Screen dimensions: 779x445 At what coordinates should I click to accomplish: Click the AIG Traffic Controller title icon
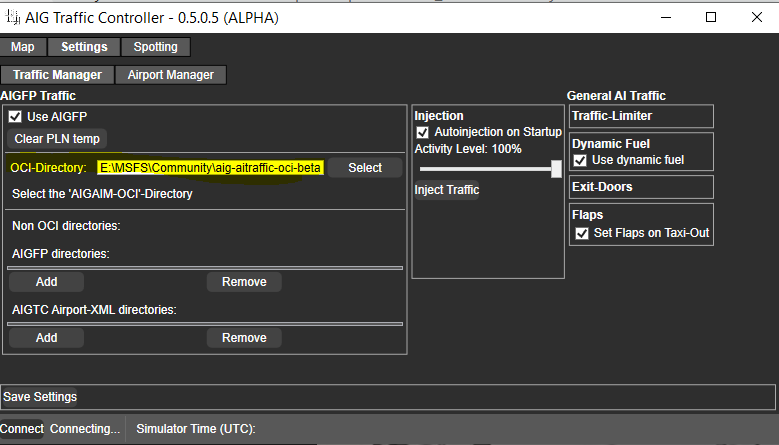[x=13, y=17]
